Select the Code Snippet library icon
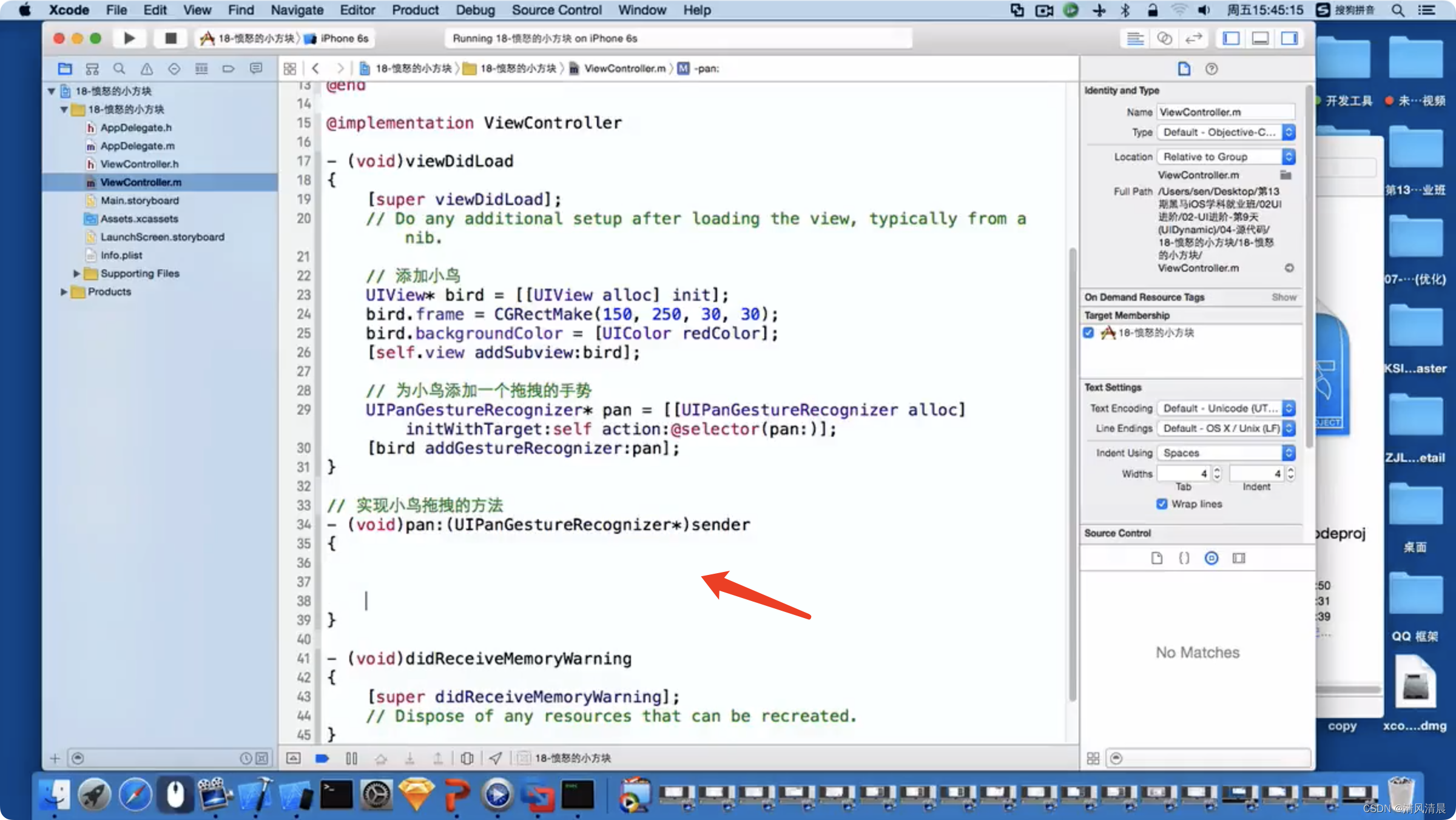This screenshot has width=1456, height=820. (1184, 558)
